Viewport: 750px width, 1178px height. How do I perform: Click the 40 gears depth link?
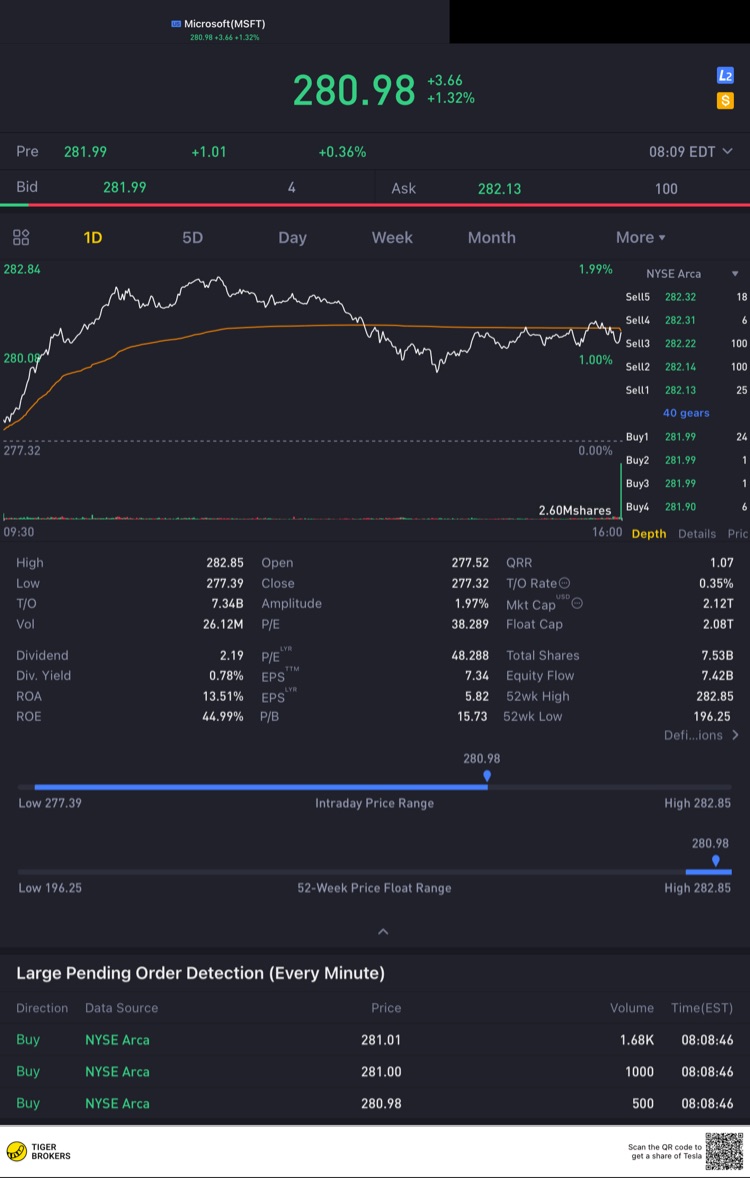(685, 412)
